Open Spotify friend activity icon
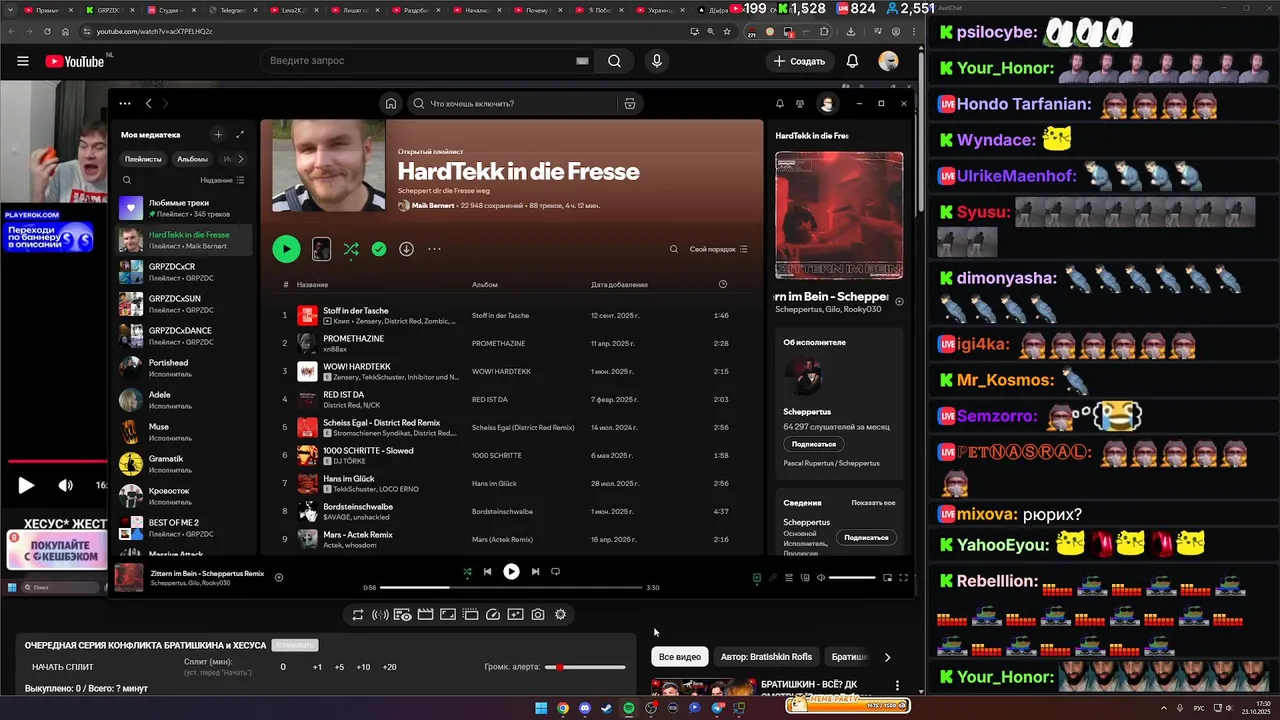The height and width of the screenshot is (720, 1280). (800, 103)
